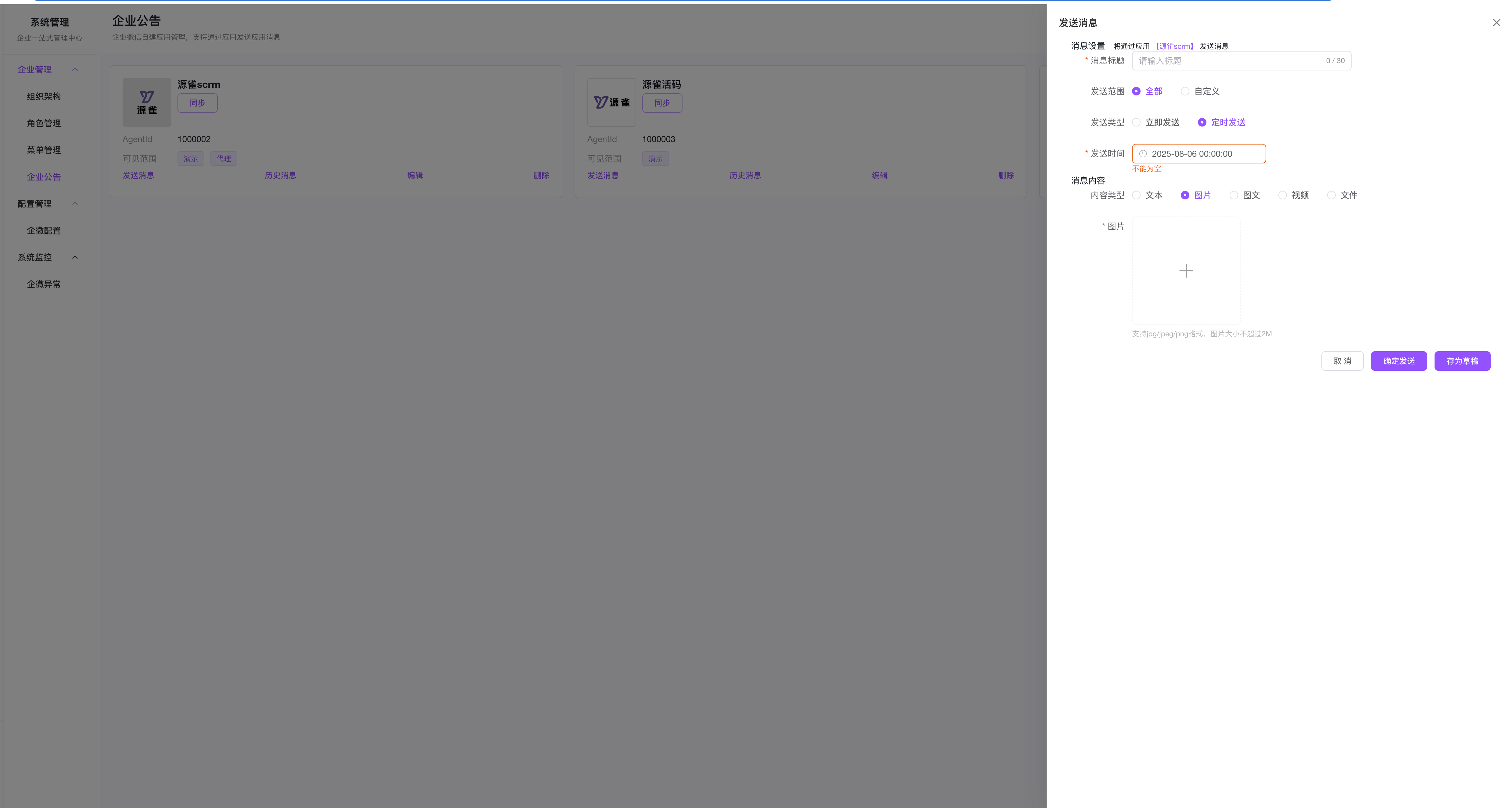Image resolution: width=1512 pixels, height=808 pixels.
Task: Select 图文 content type
Action: (1234, 195)
